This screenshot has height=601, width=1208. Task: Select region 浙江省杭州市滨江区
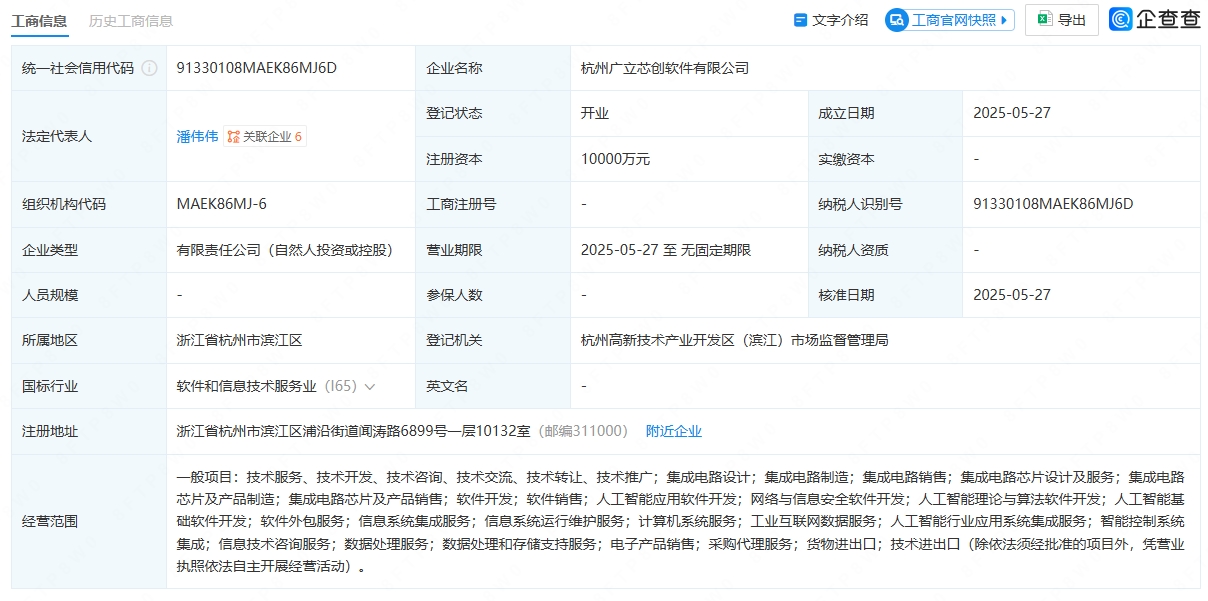click(239, 340)
